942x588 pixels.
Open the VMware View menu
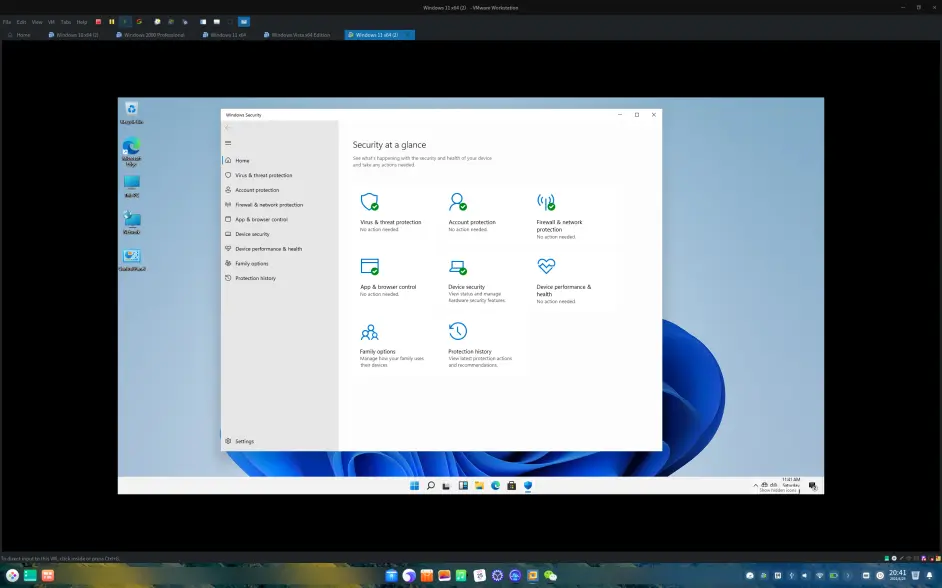pyautogui.click(x=37, y=22)
